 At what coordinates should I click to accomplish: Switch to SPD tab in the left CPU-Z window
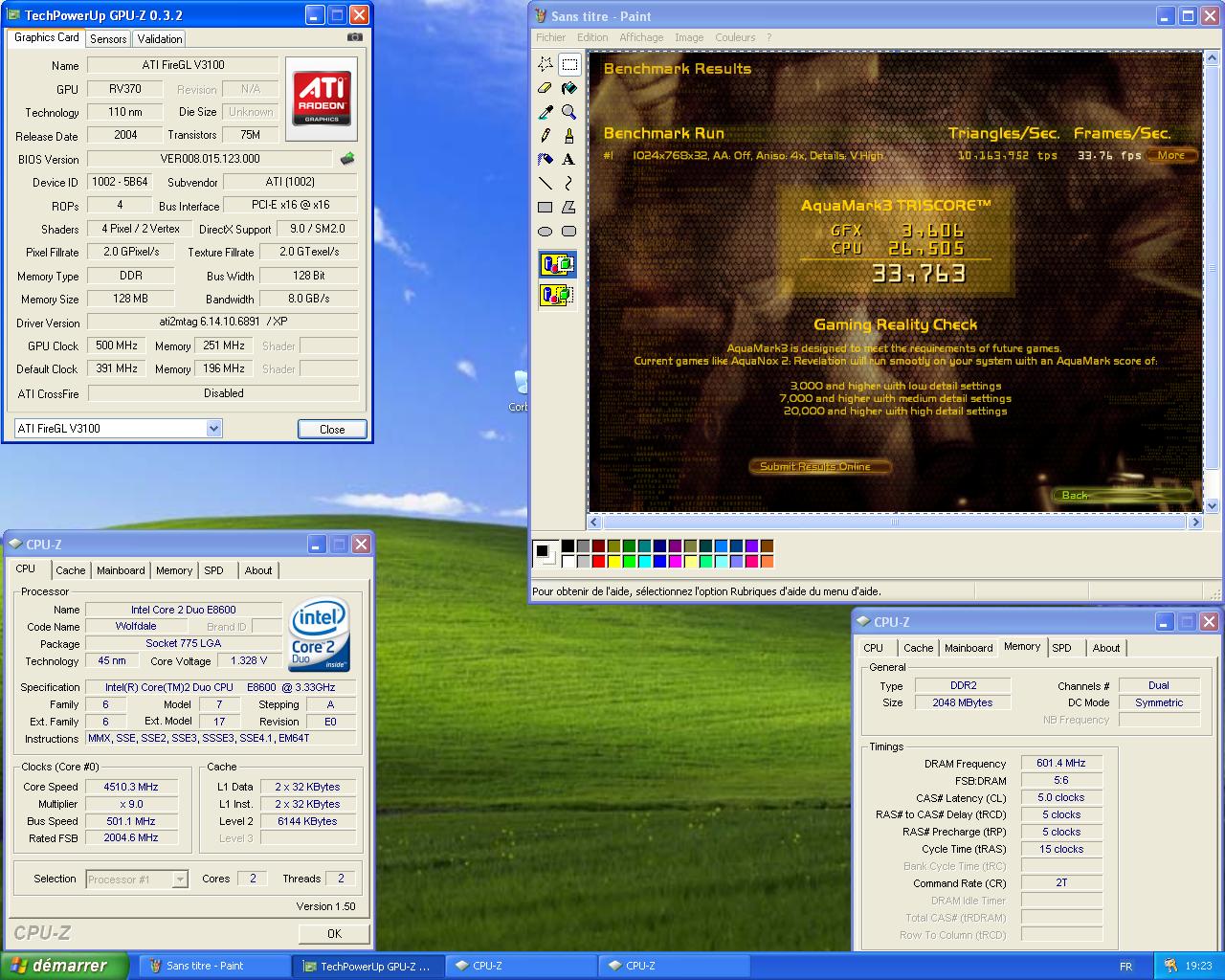pyautogui.click(x=214, y=570)
